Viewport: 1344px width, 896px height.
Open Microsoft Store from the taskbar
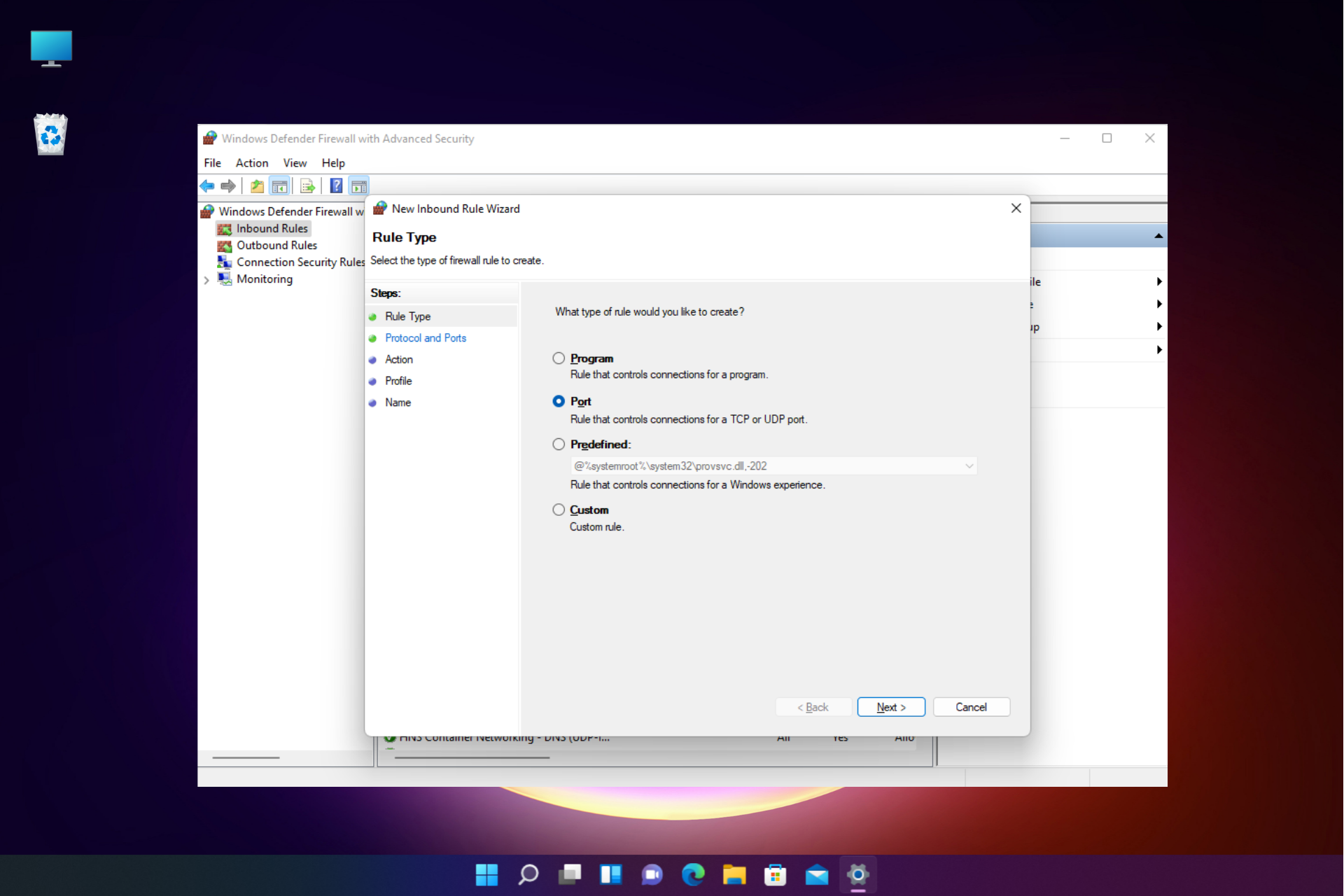click(776, 874)
